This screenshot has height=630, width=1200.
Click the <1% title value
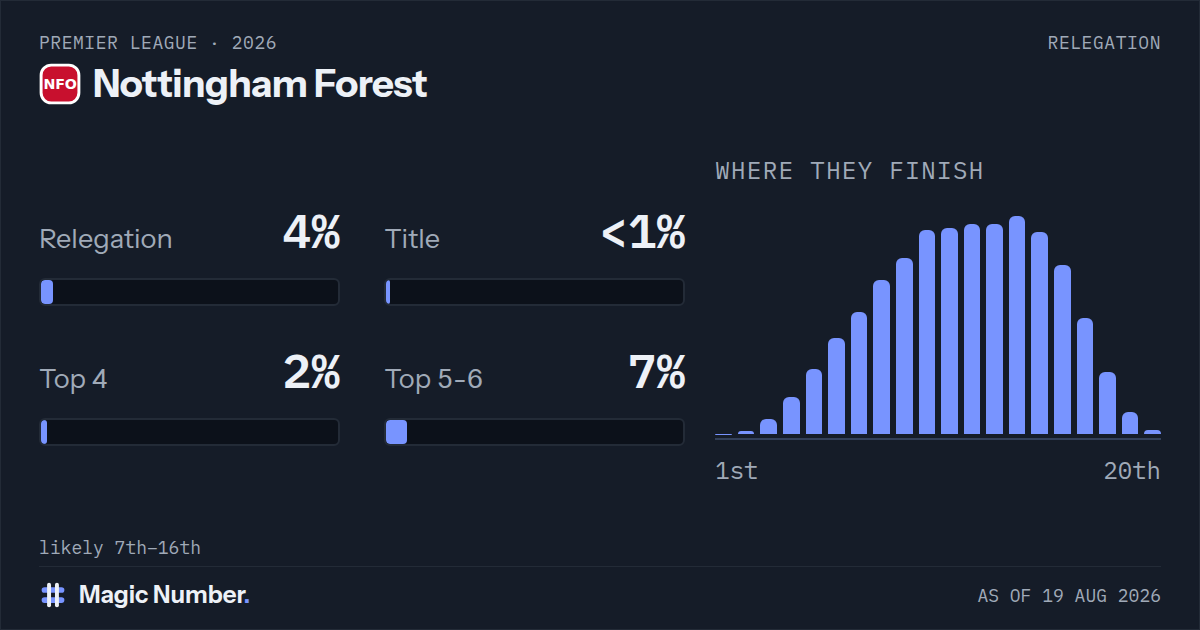(x=643, y=234)
